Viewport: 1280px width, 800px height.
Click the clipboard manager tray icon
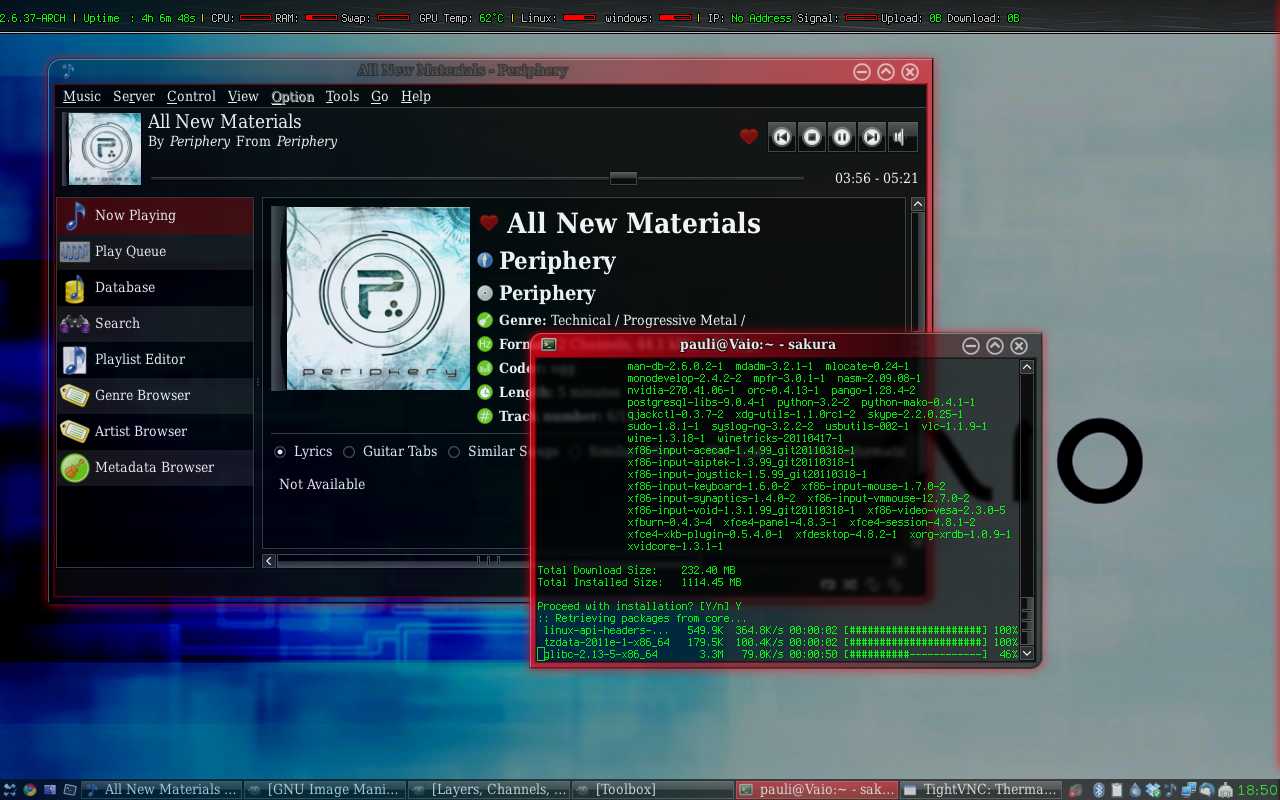pos(1117,789)
